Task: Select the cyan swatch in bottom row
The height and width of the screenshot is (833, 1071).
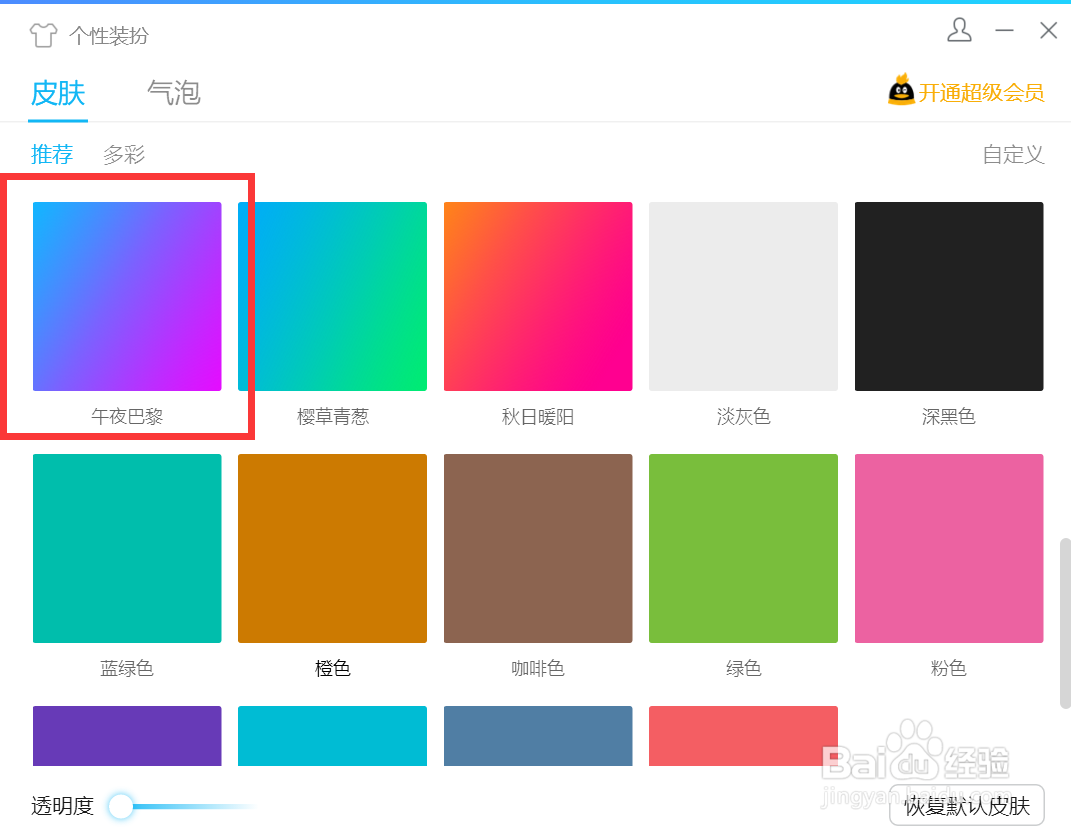Action: coord(333,736)
